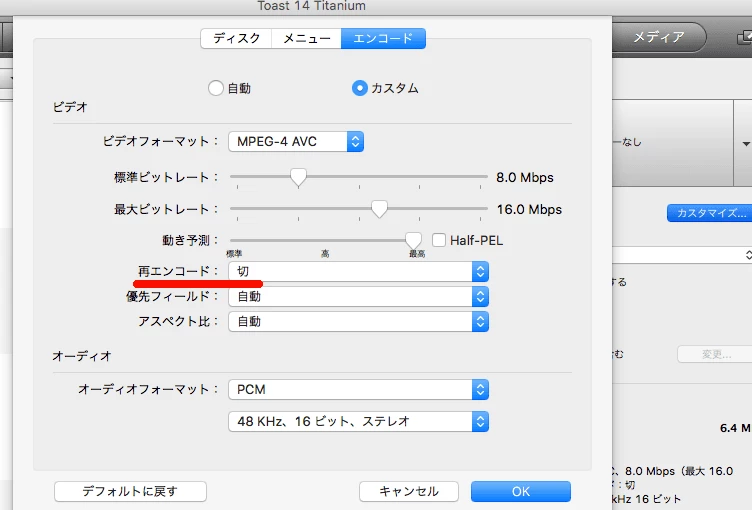Select the カスタム radio button
The width and height of the screenshot is (752, 510).
[360, 88]
